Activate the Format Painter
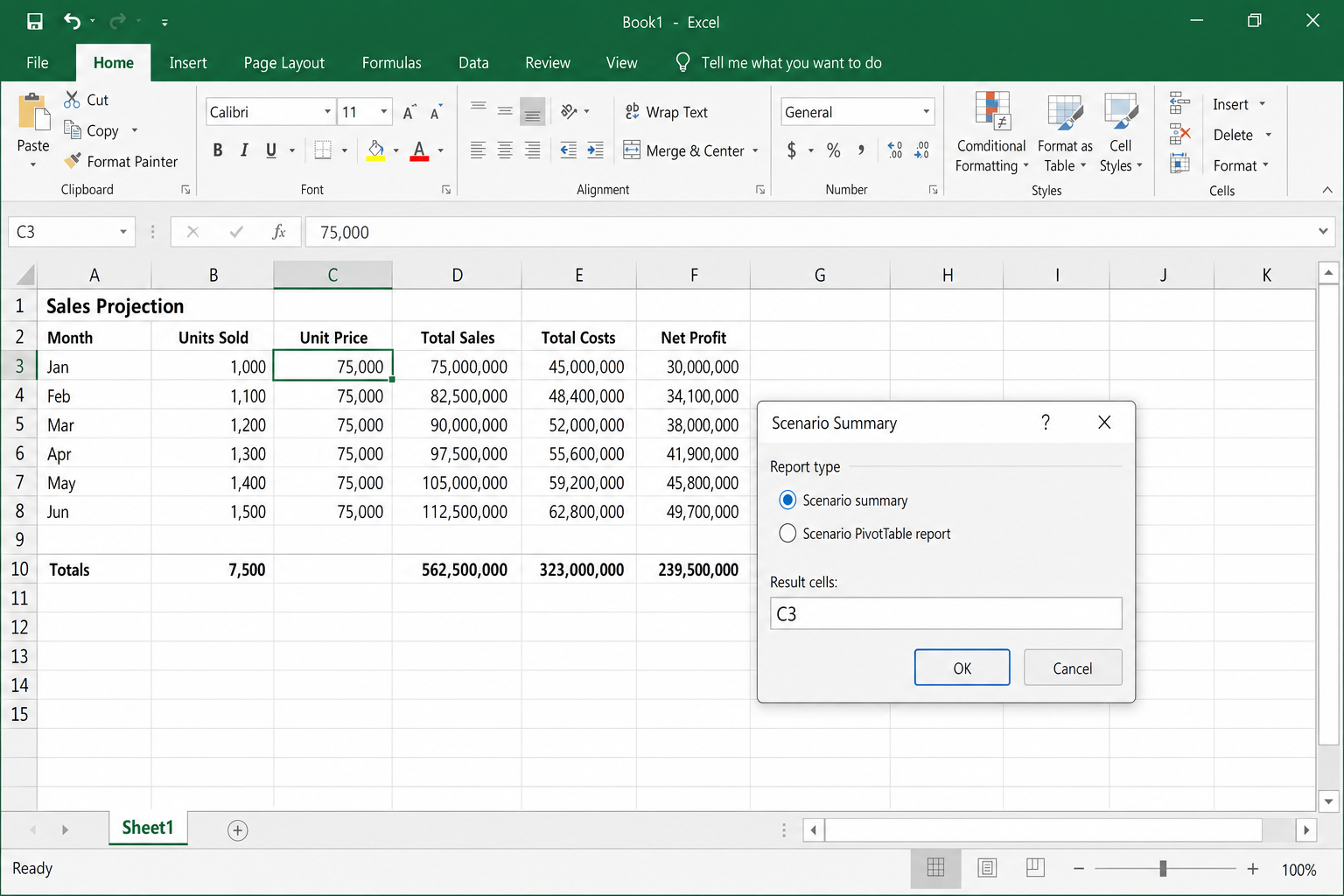The image size is (1344, 896). (x=121, y=161)
